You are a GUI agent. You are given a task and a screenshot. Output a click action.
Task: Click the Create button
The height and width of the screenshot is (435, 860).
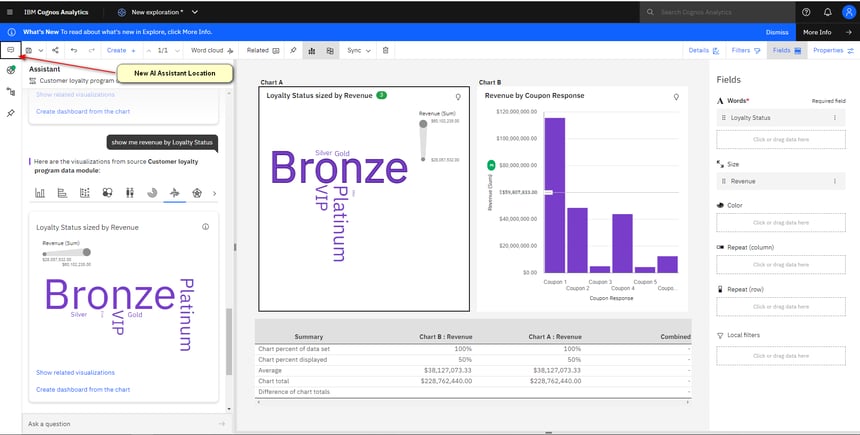pos(121,50)
